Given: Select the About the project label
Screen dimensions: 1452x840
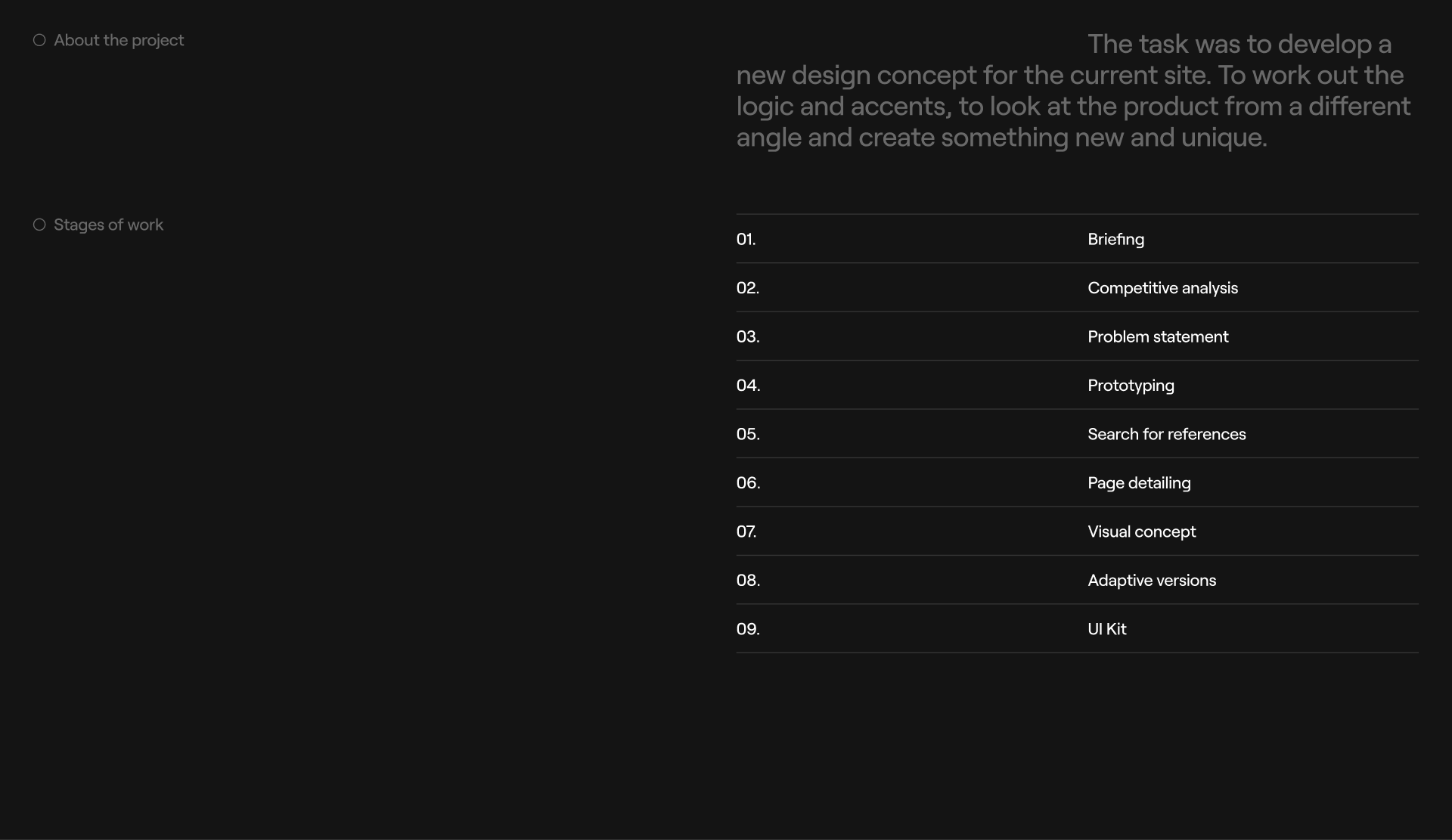Looking at the screenshot, I should [119, 40].
